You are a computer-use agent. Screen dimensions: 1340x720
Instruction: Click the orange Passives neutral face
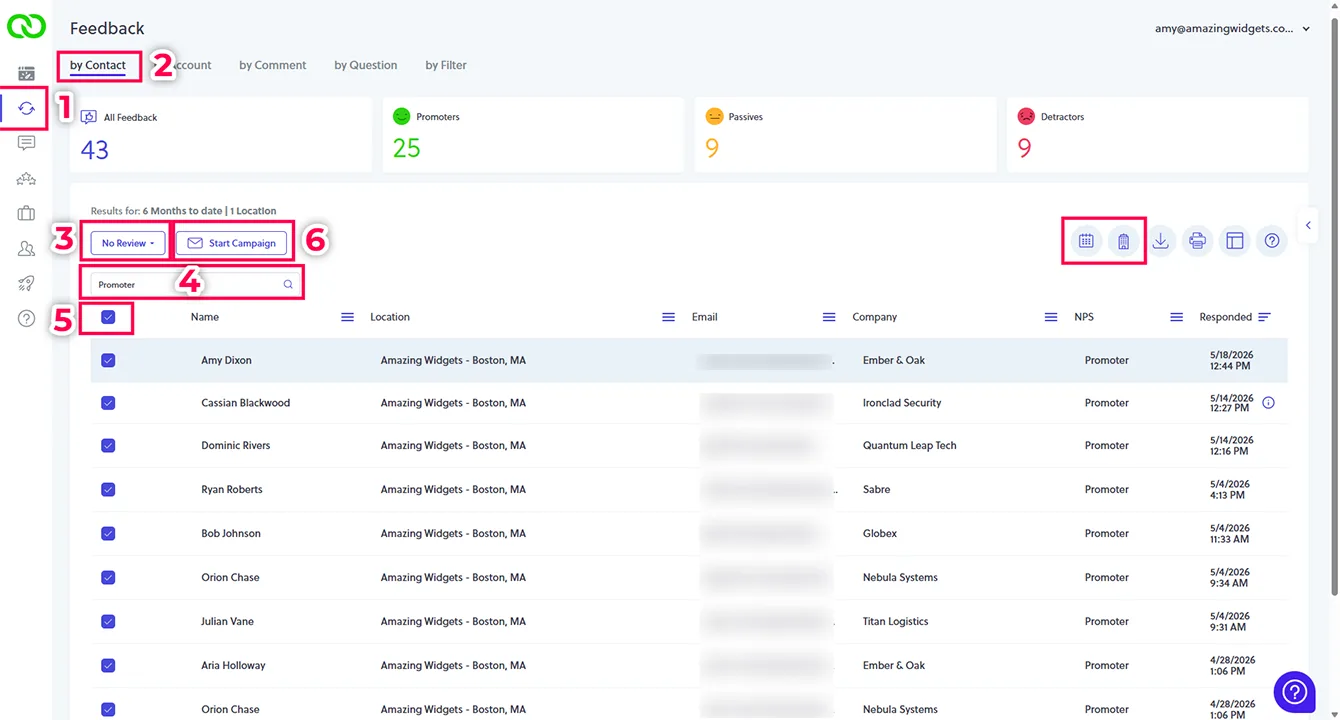pyautogui.click(x=714, y=116)
